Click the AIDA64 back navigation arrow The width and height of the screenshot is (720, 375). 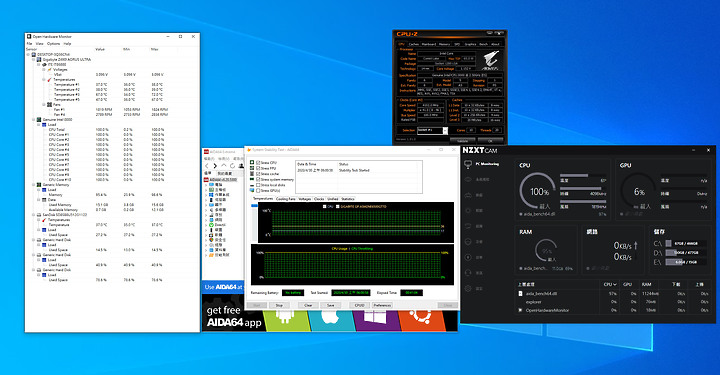click(x=207, y=166)
